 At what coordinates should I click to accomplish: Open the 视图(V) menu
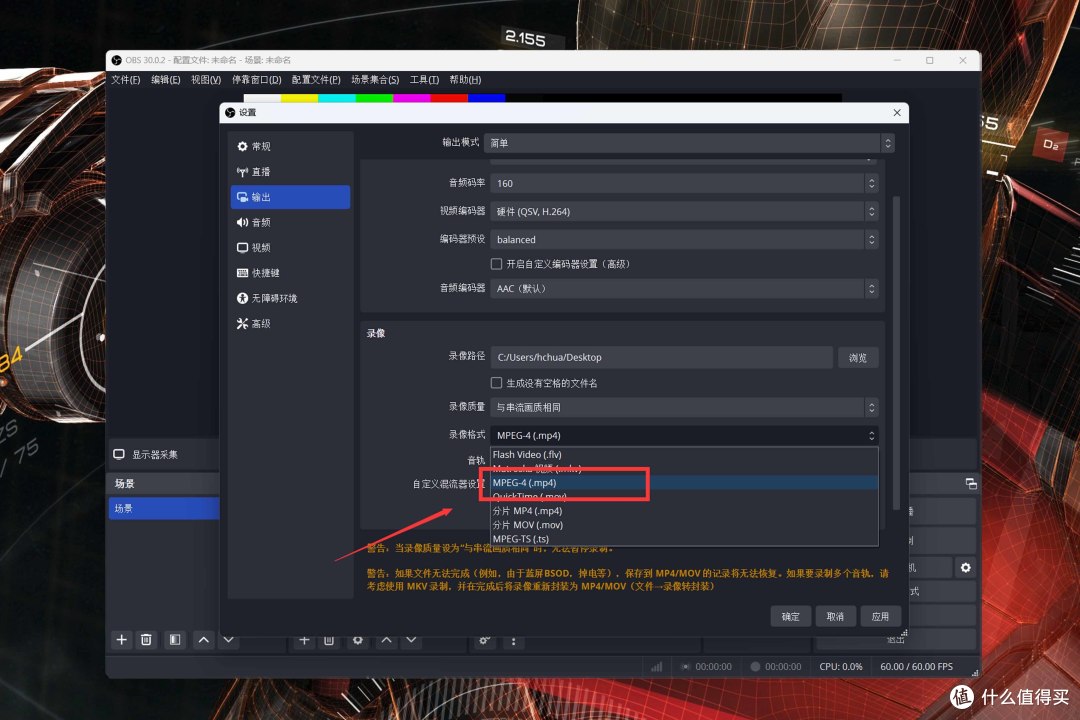pos(206,80)
